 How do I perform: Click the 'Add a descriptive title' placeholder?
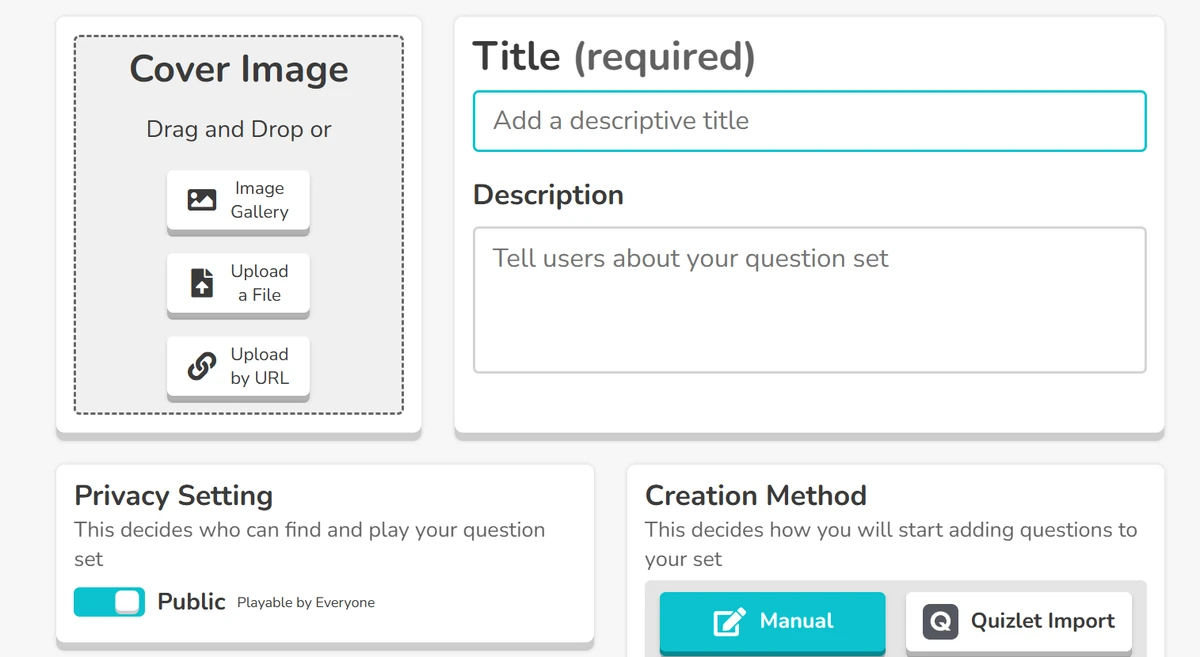[x=620, y=121]
